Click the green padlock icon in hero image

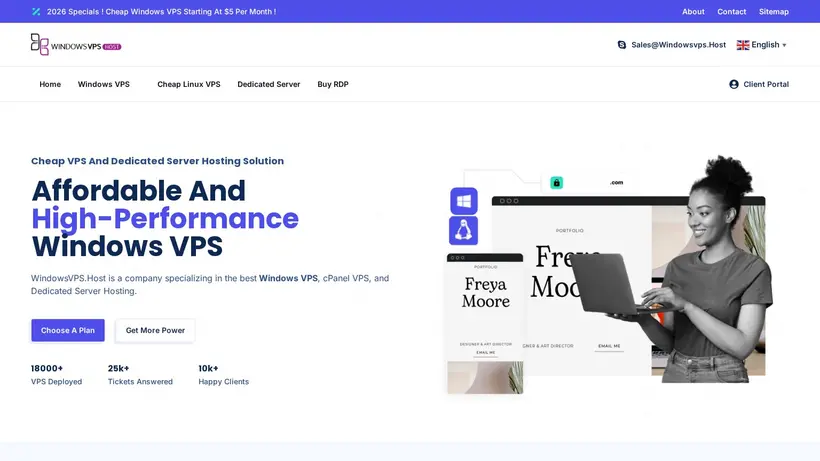coord(556,182)
